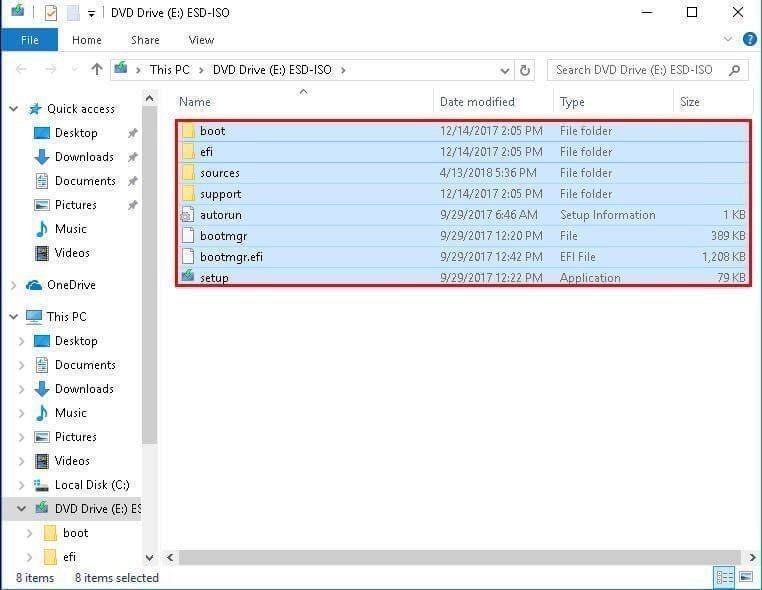762x590 pixels.
Task: Select DVD Drive (E:) in navigation pane
Action: (97, 509)
